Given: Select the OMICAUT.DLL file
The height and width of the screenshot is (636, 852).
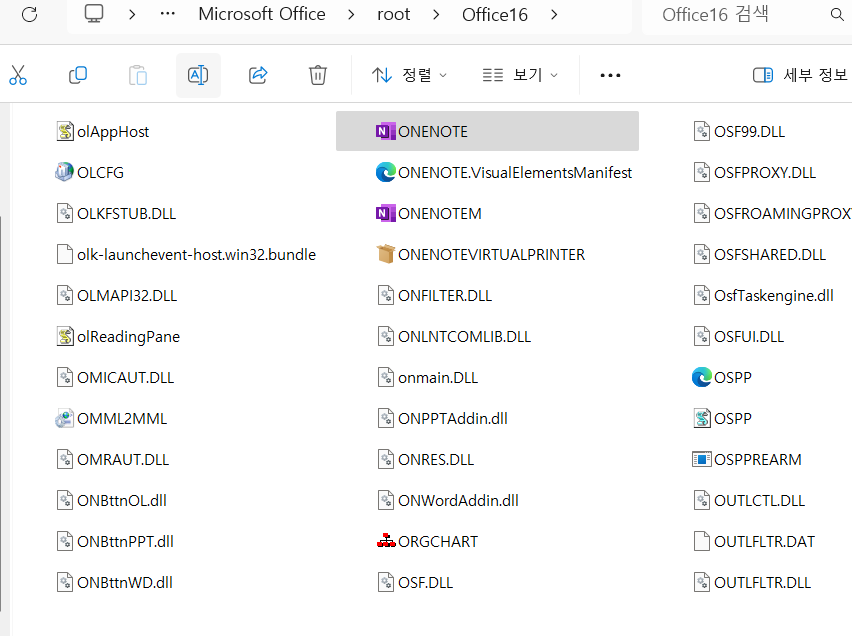Looking at the screenshot, I should tap(115, 378).
